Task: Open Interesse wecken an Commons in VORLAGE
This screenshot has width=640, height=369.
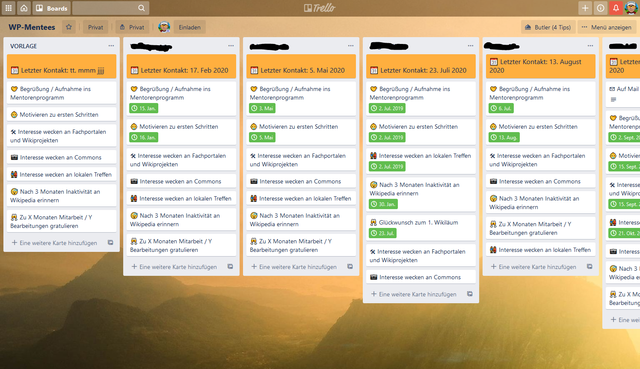Action: coord(62,157)
